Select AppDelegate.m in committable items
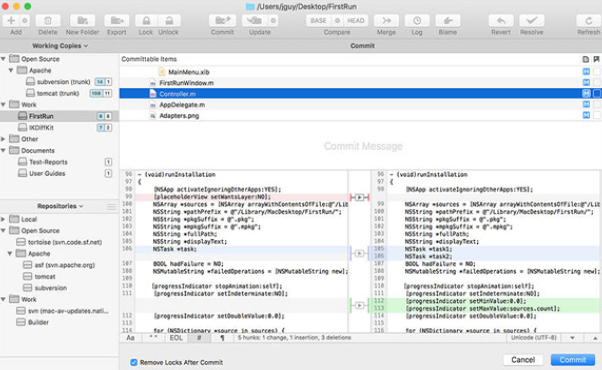The height and width of the screenshot is (370, 602). coord(361,105)
